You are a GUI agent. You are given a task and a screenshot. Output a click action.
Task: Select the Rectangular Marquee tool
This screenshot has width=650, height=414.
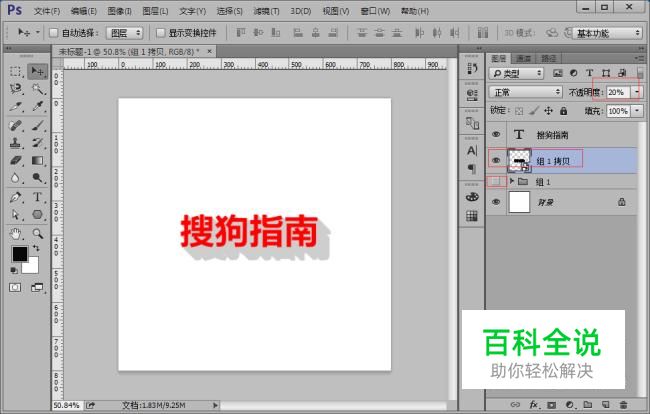click(16, 71)
